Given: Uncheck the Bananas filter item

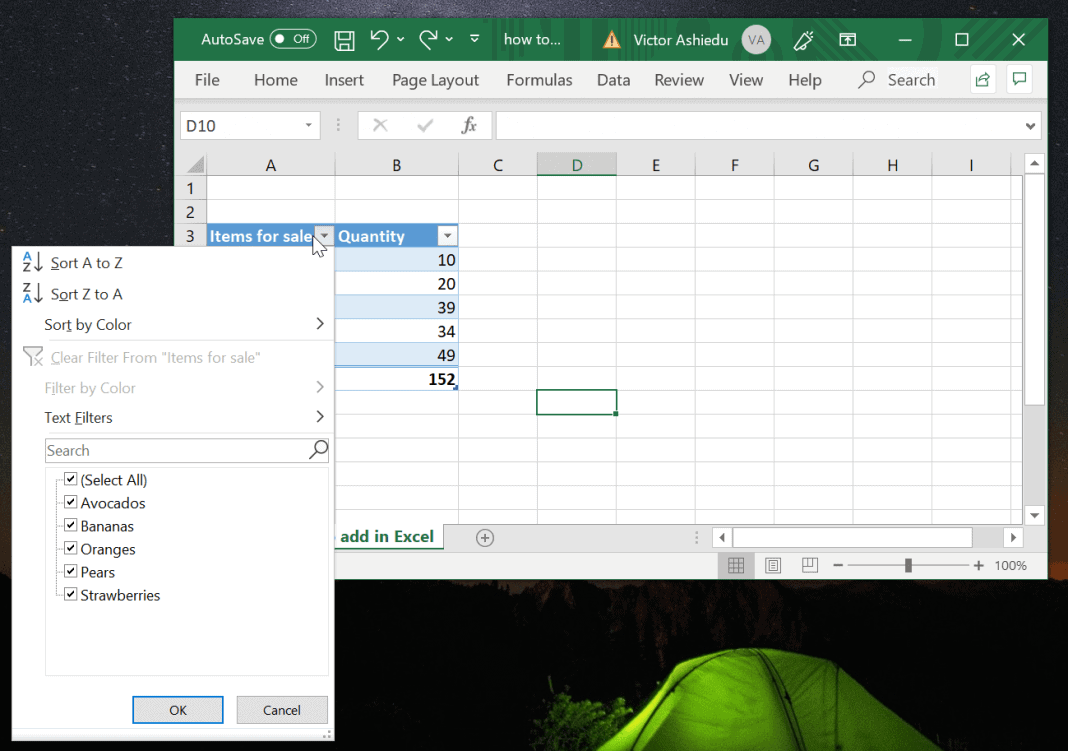Looking at the screenshot, I should click(70, 526).
